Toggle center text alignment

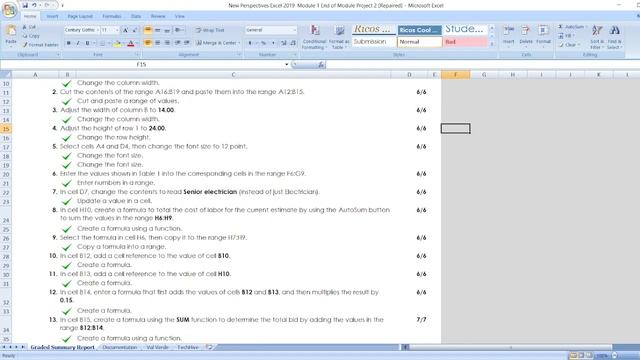[x=158, y=43]
